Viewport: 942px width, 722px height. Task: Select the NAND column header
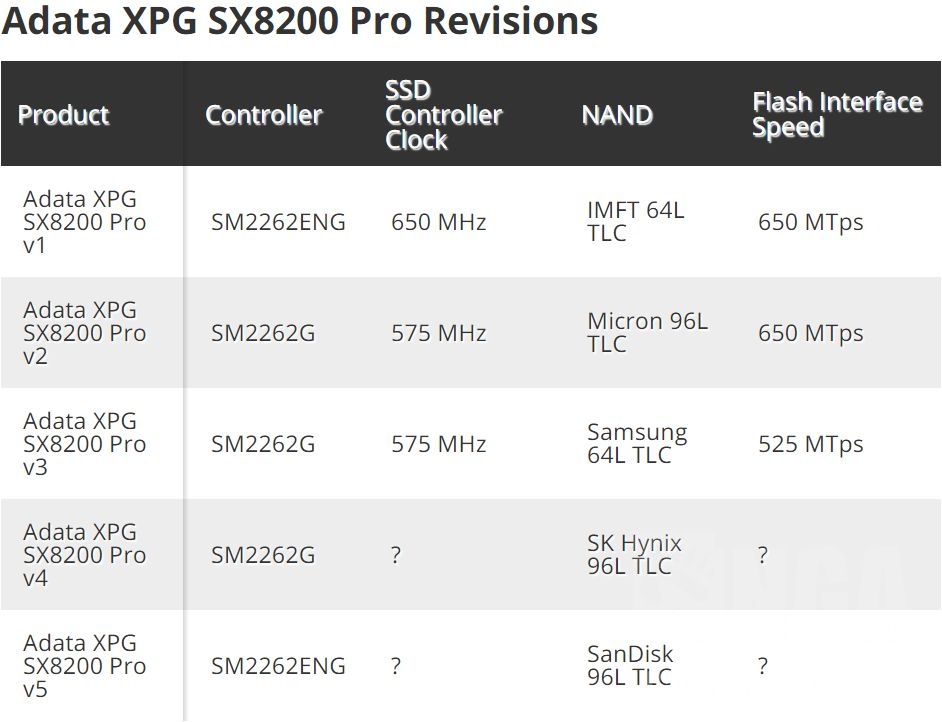pyautogui.click(x=617, y=115)
